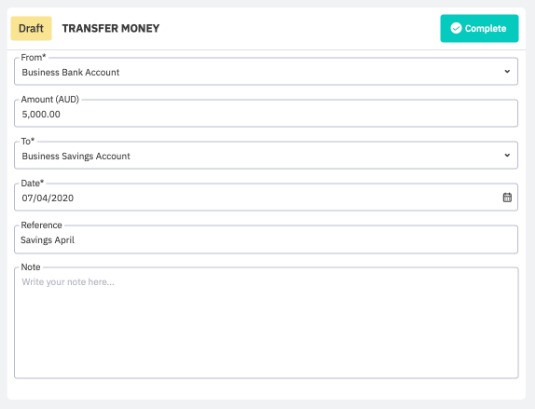The height and width of the screenshot is (409, 535).
Task: Expand the From account dropdown arrow
Action: click(507, 71)
